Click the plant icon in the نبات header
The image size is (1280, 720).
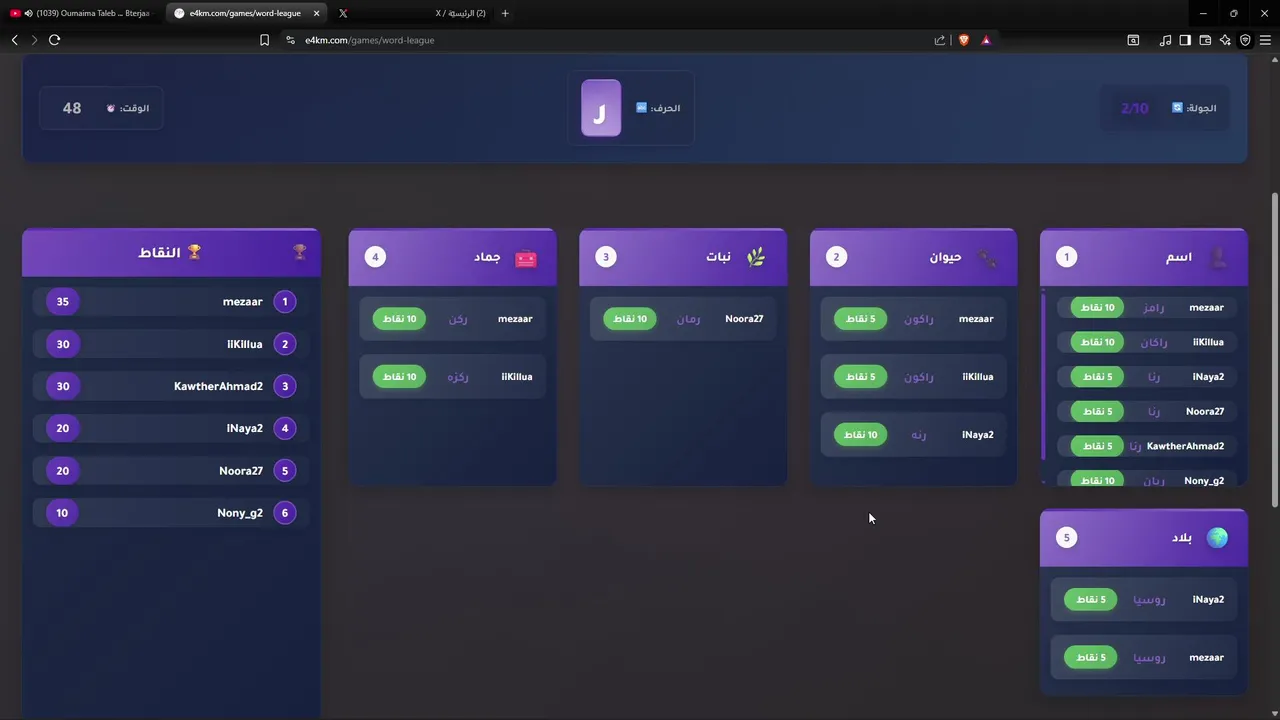click(755, 257)
